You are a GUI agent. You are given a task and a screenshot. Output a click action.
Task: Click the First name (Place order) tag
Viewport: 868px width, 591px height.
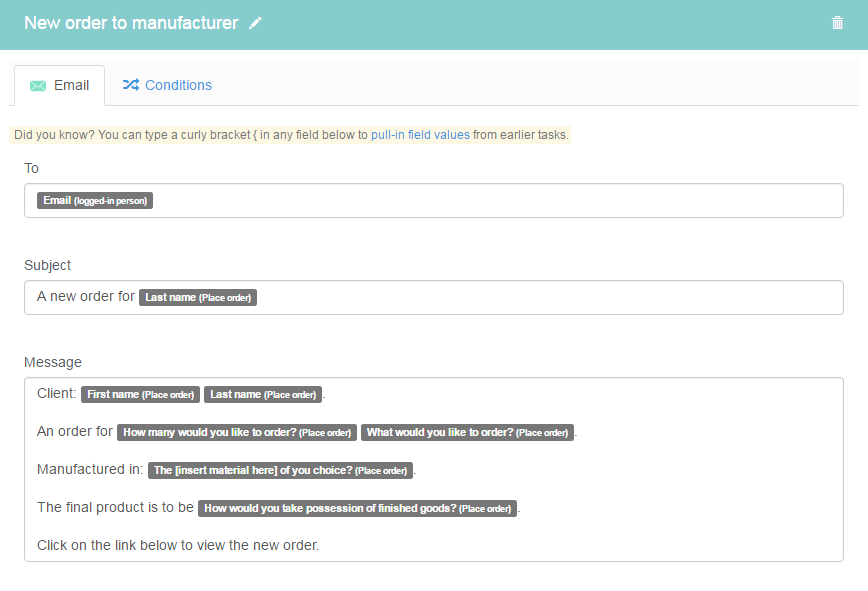140,395
